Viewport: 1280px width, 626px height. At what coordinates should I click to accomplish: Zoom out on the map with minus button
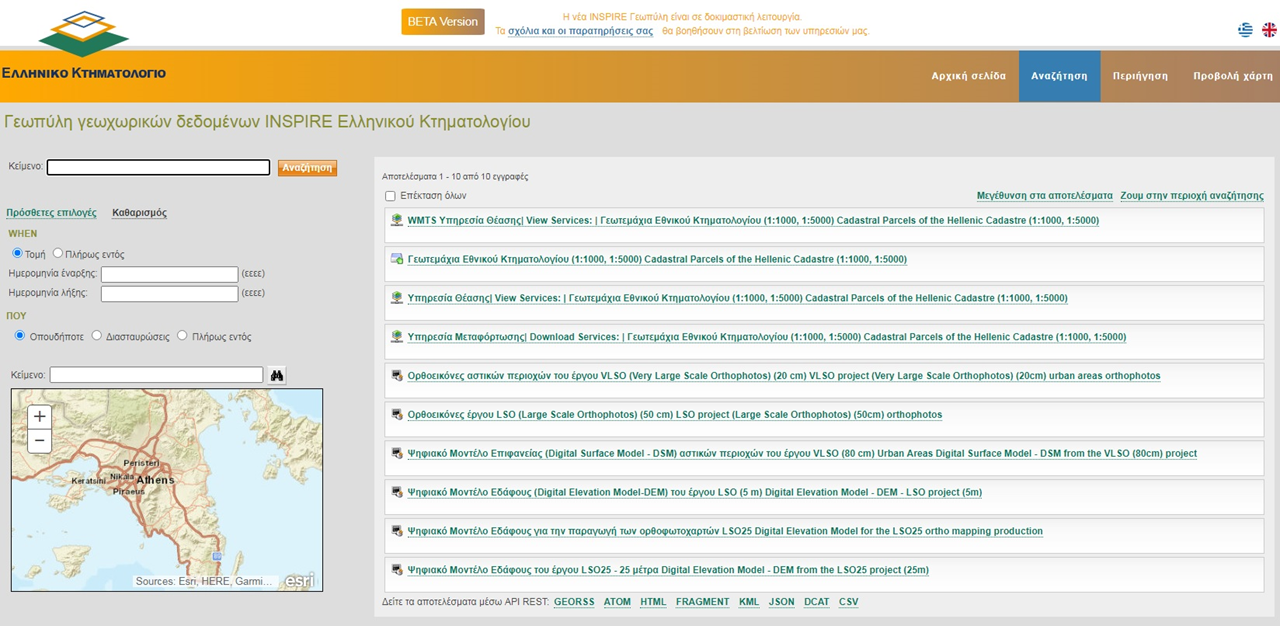point(39,441)
